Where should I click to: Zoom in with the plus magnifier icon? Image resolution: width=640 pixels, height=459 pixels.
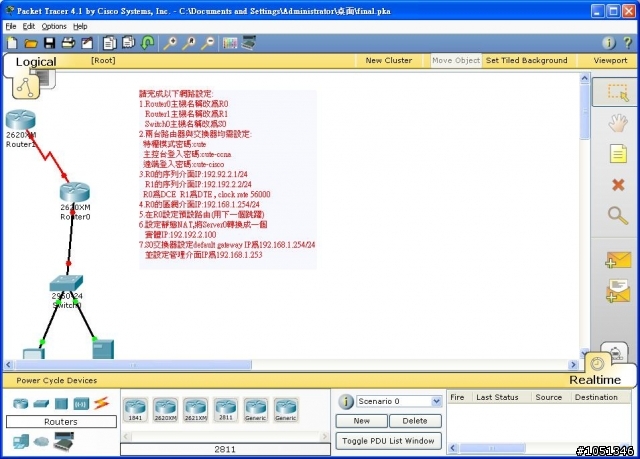click(x=170, y=43)
